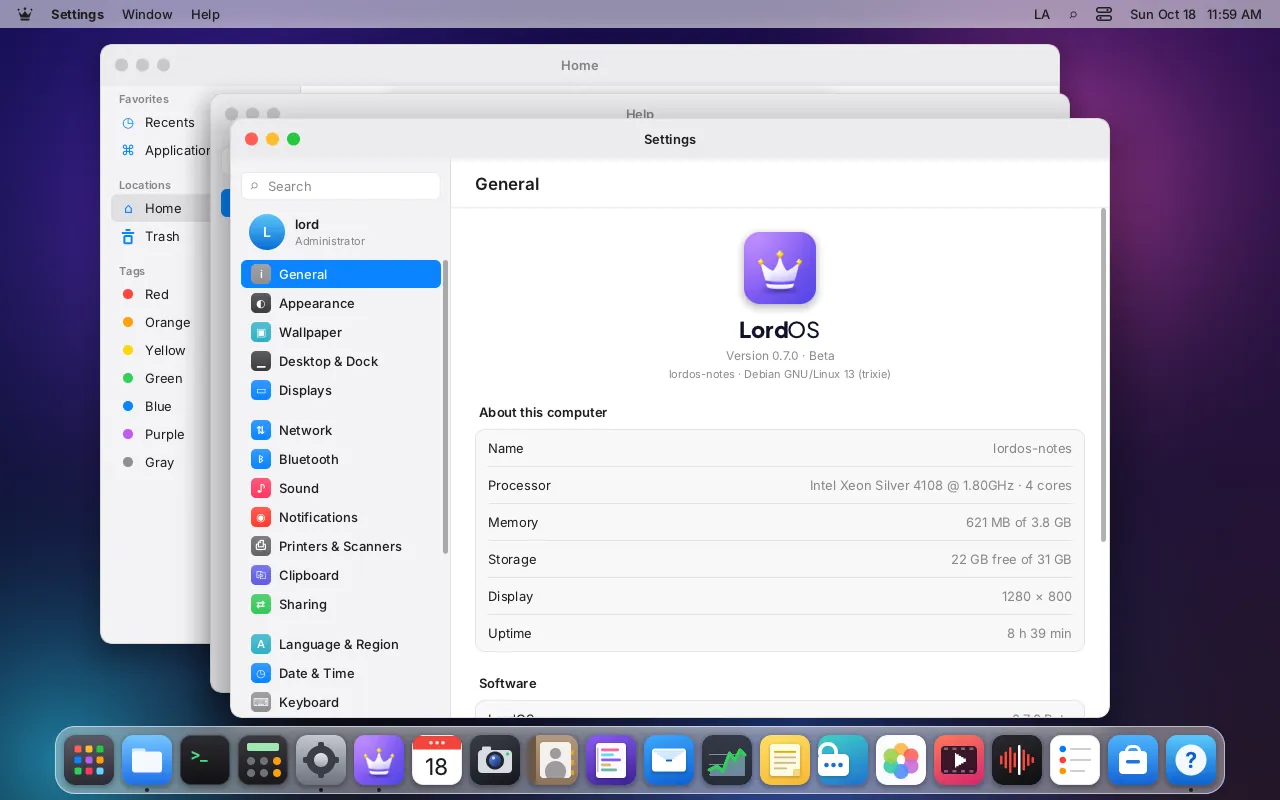This screenshot has height=800, width=1280.
Task: Select Printers & Scanners
Action: [340, 546]
